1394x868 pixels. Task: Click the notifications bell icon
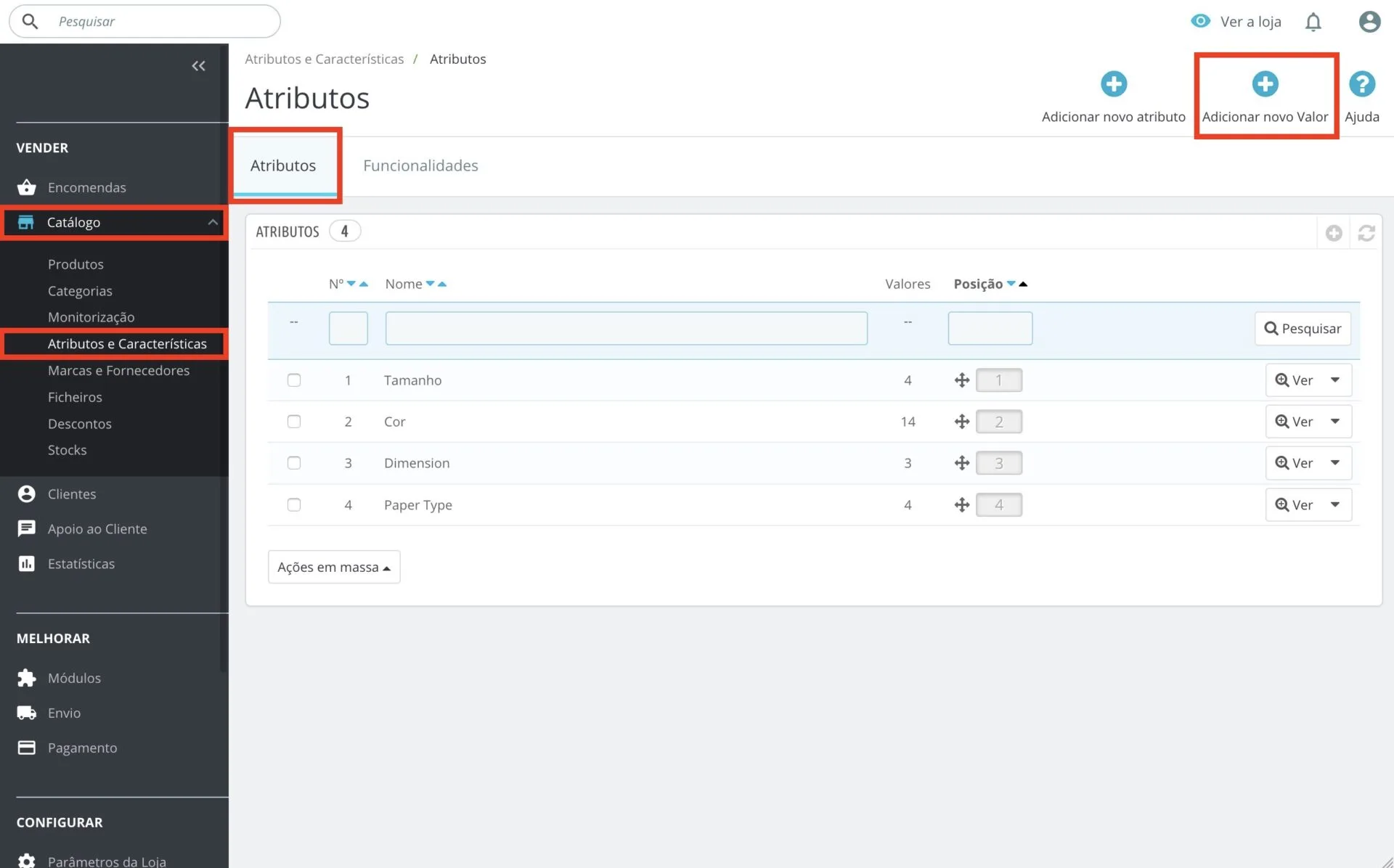pos(1313,22)
